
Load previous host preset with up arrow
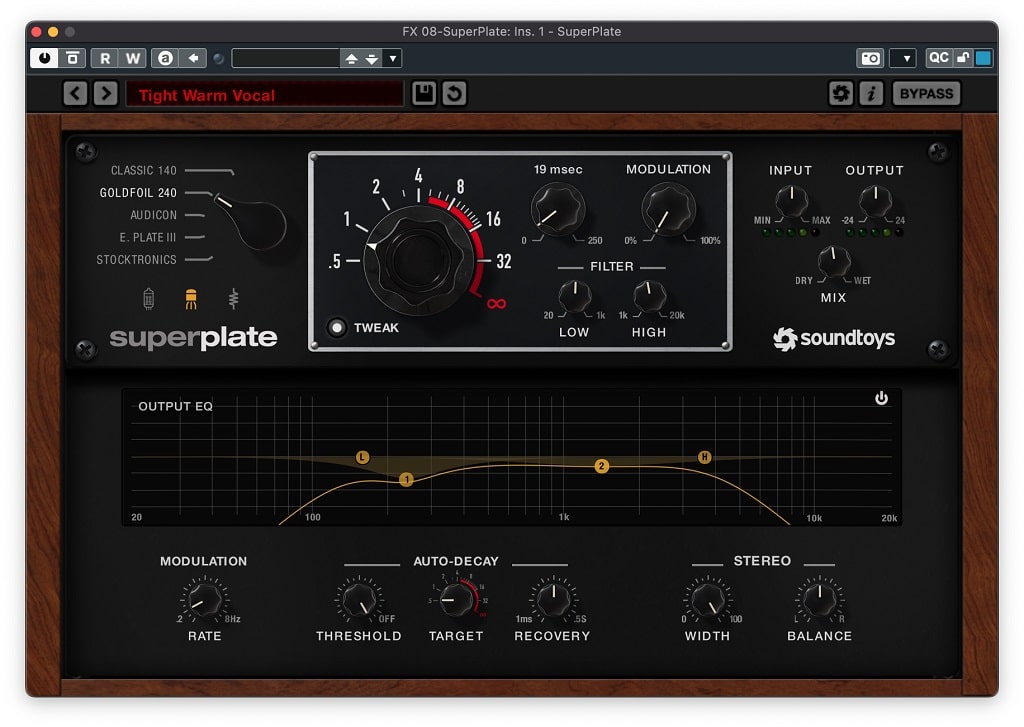351,59
